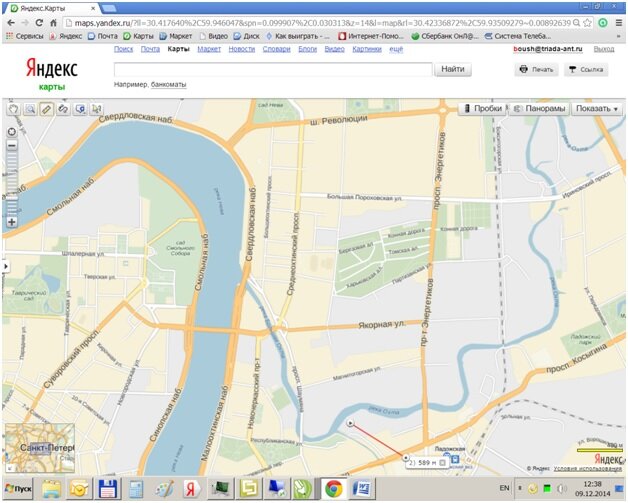
Task: Expand the left side panel arrow
Action: 6,266
